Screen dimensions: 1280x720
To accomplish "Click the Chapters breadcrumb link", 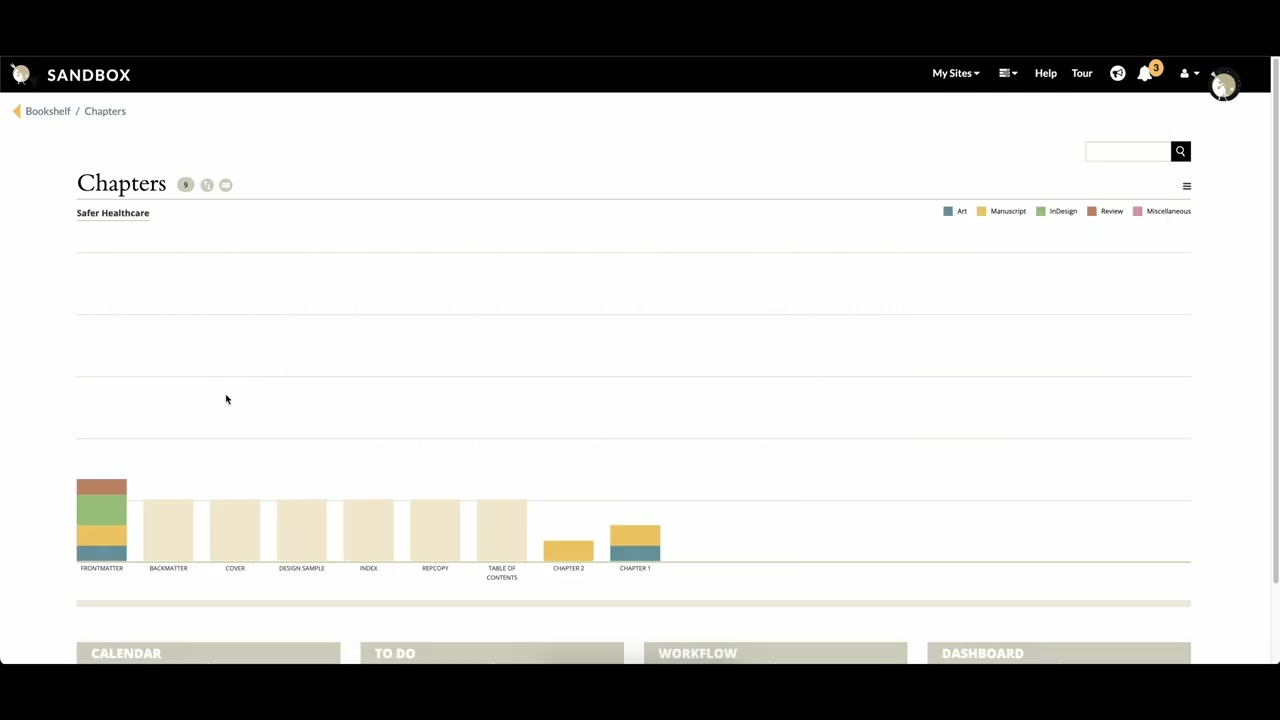I will coord(105,111).
